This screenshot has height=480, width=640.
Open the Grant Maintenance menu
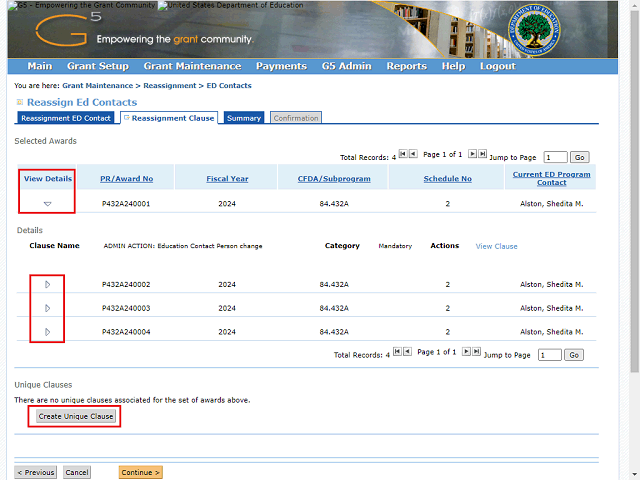coord(192,66)
